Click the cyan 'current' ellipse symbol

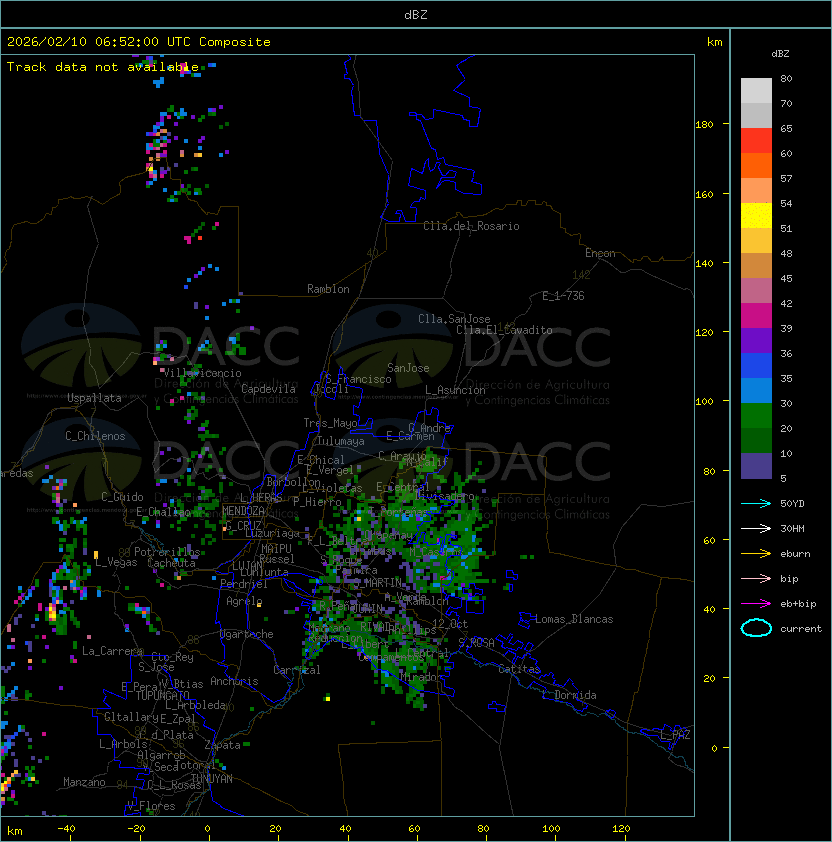[756, 628]
